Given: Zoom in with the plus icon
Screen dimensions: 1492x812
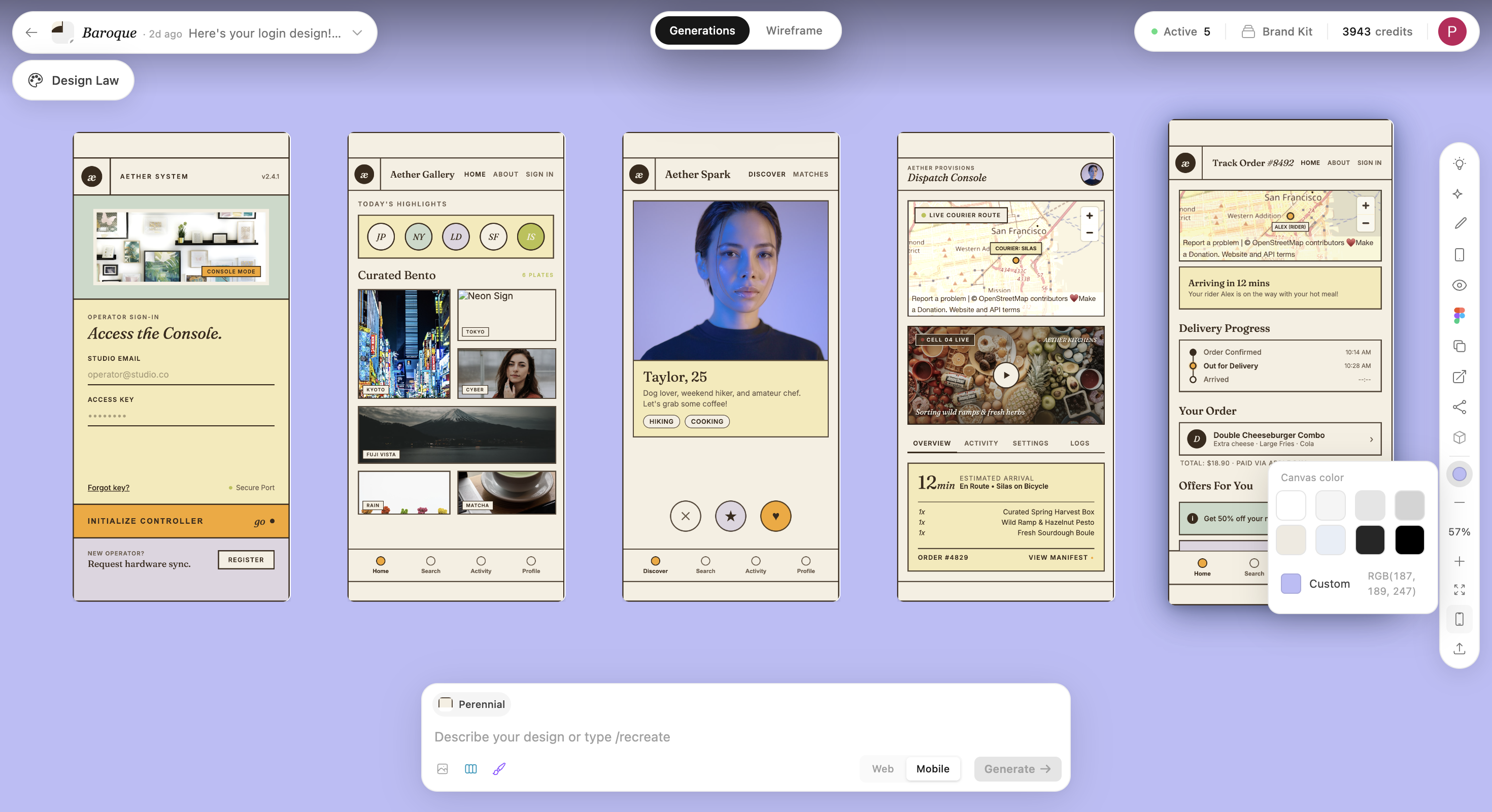Looking at the screenshot, I should (x=1459, y=561).
